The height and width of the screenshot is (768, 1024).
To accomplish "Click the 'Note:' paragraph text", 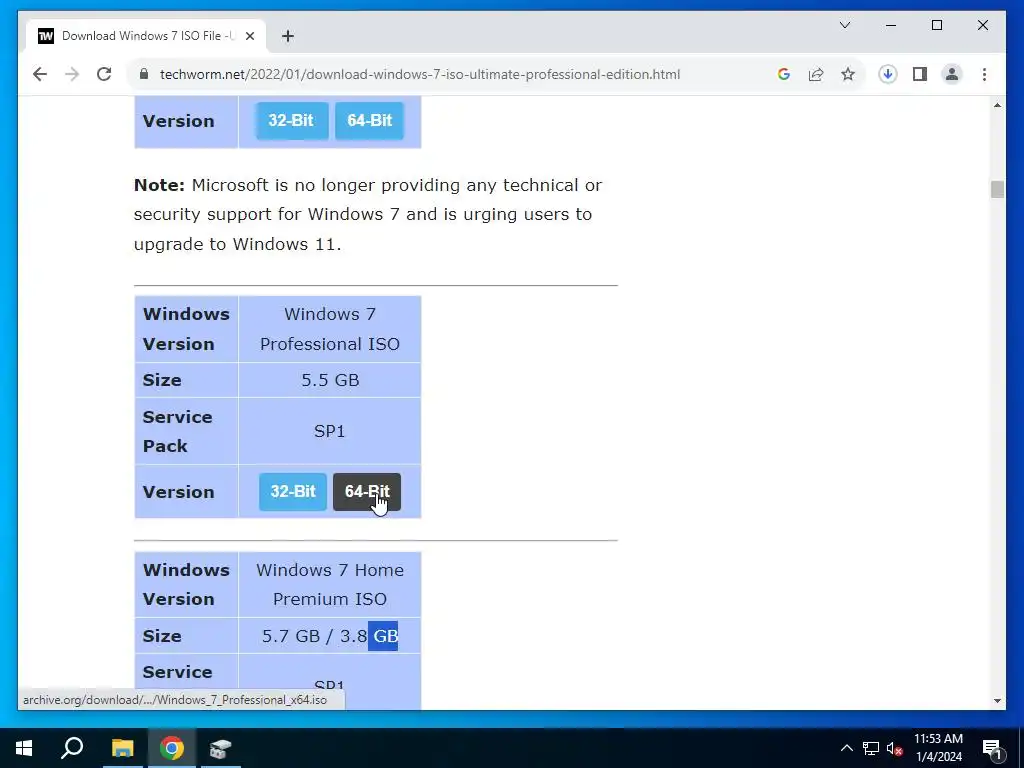I will [x=368, y=214].
